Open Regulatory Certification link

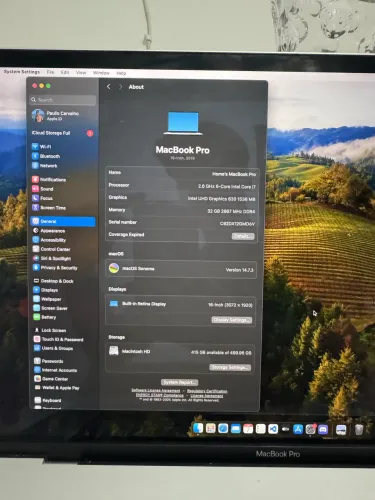click(x=207, y=391)
